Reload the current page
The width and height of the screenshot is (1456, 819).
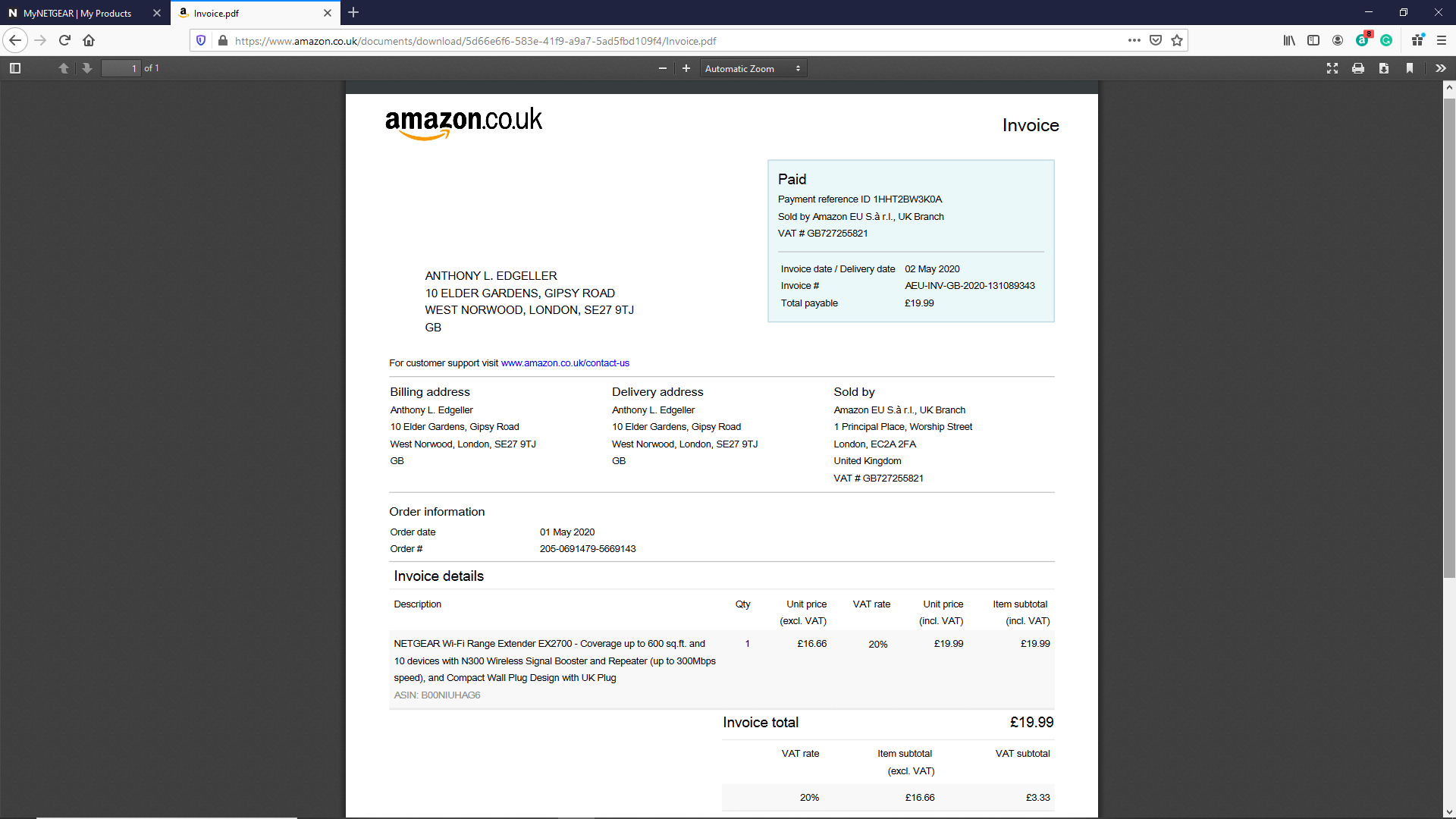[x=64, y=40]
